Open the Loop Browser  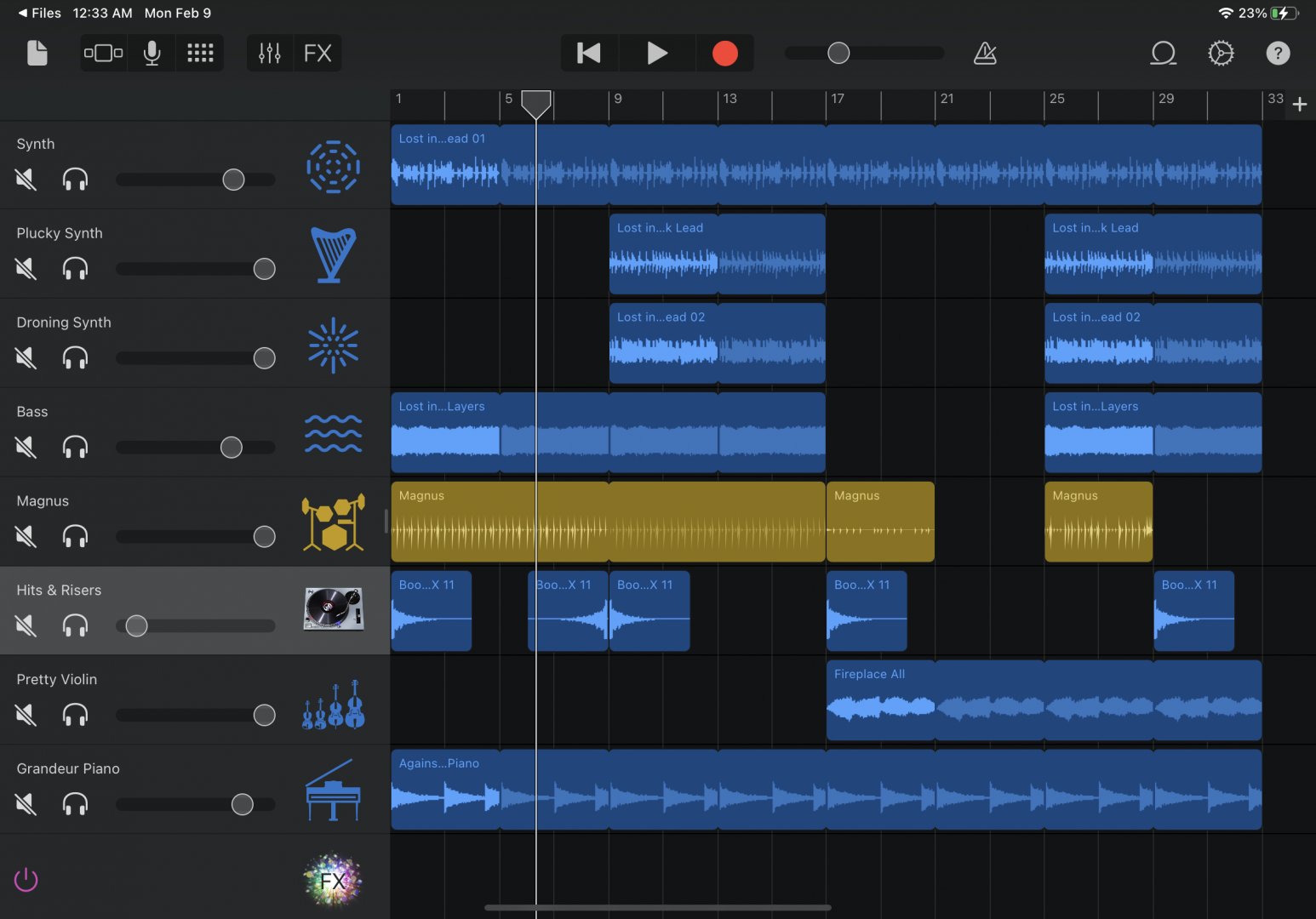(x=1163, y=53)
